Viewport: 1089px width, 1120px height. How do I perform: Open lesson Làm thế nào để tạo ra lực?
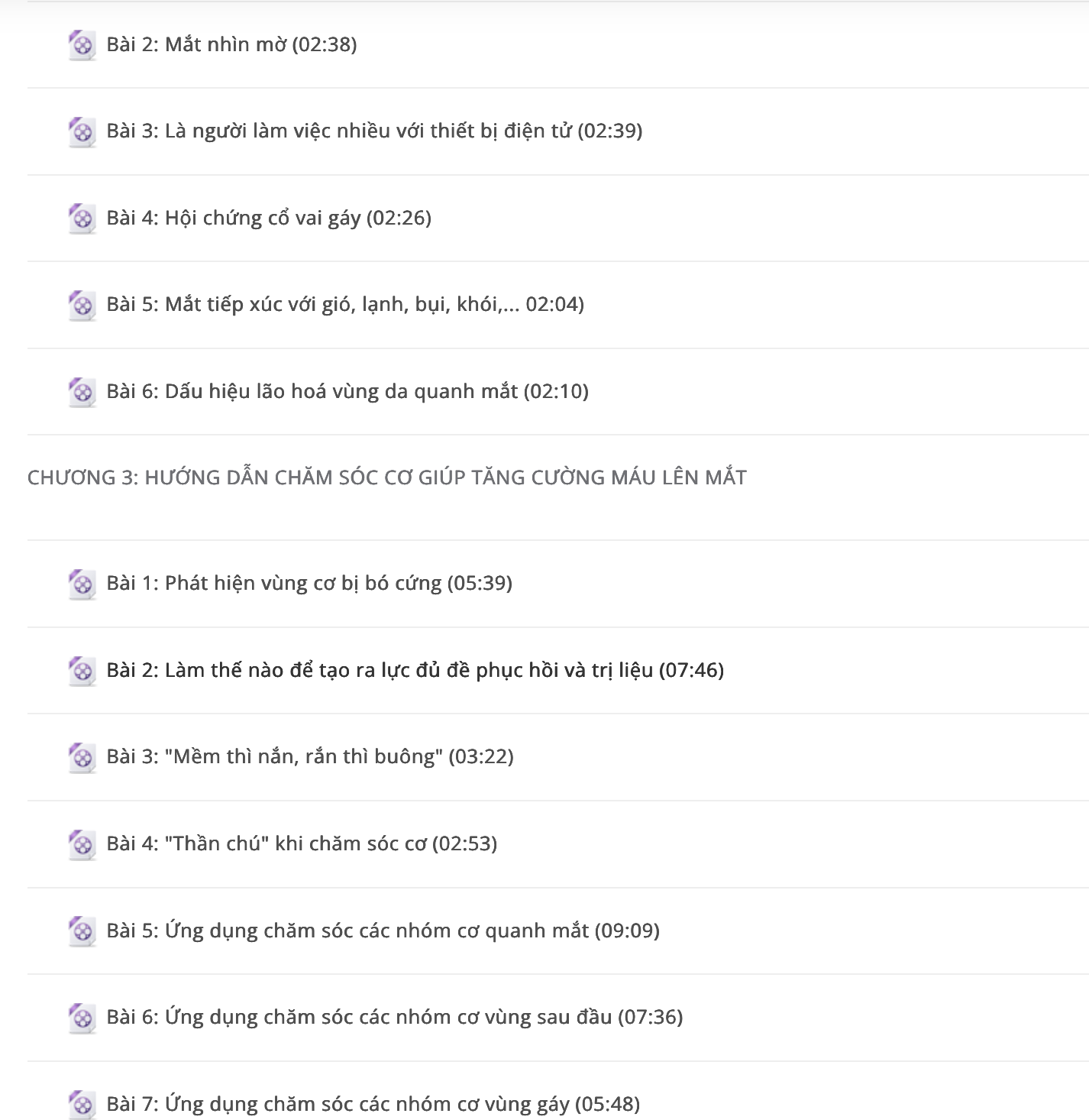click(x=415, y=670)
